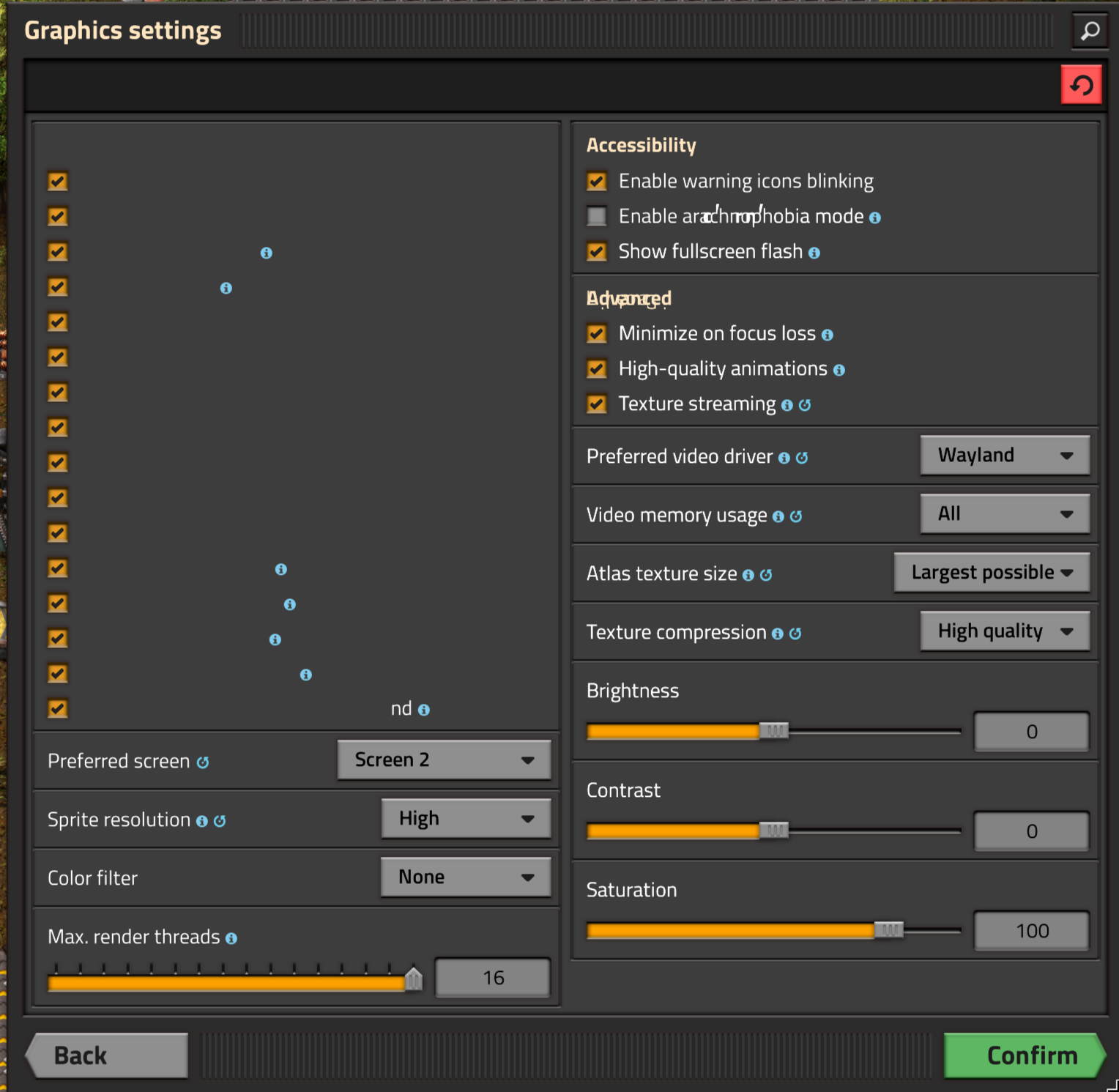Uncheck Minimize on focus loss
Viewport: 1119px width, 1092px height.
597,333
